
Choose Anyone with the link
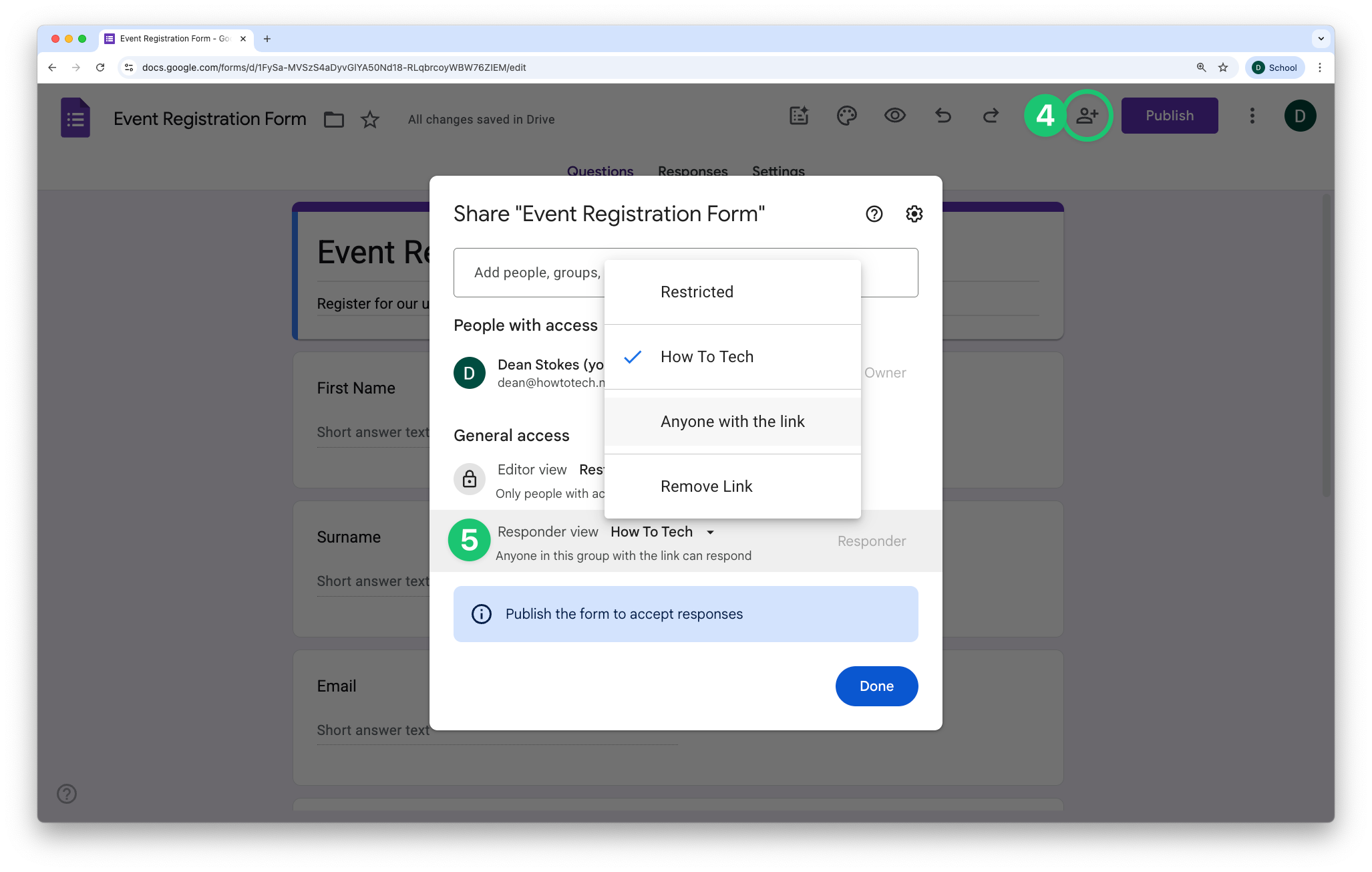pos(732,422)
